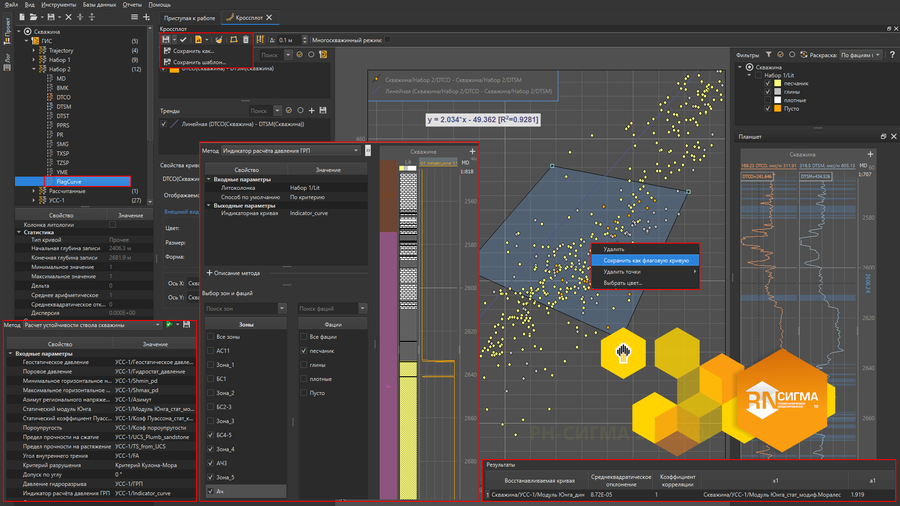Switch to the Приступая к работе tab
Screen dimensions: 900x506
click(x=189, y=18)
